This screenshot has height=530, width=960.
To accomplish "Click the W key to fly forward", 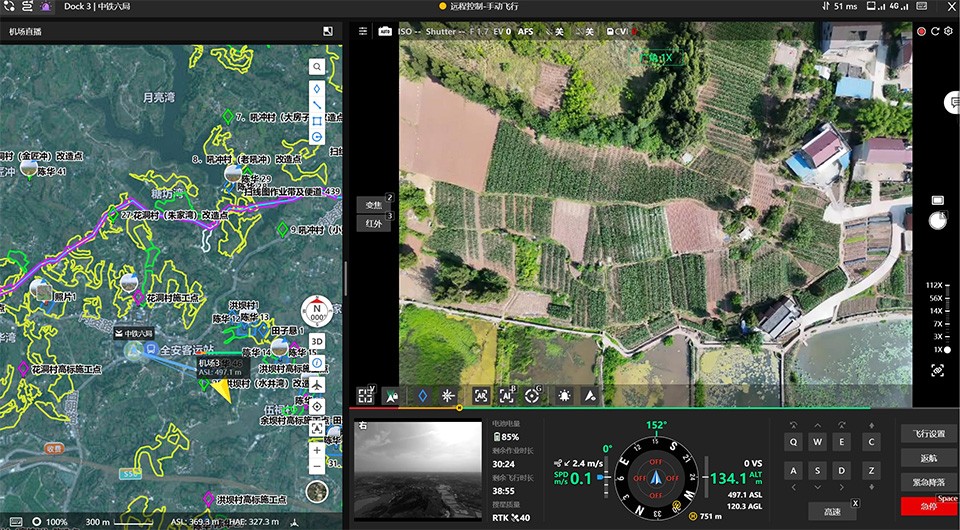I will [x=817, y=442].
